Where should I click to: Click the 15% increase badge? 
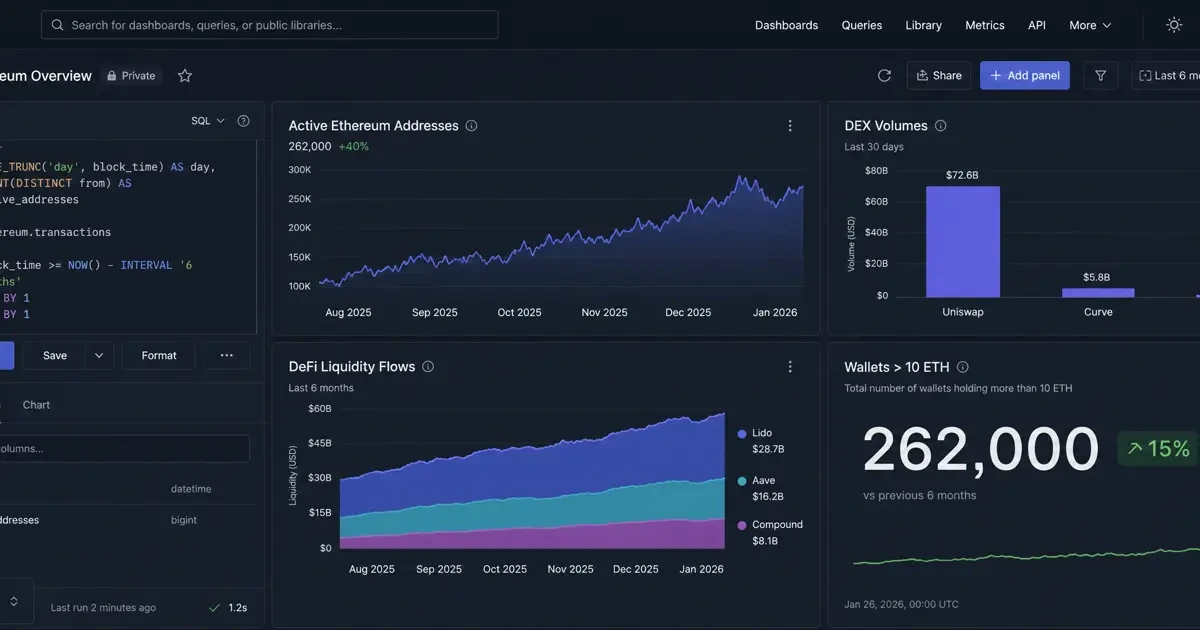[x=1158, y=449]
